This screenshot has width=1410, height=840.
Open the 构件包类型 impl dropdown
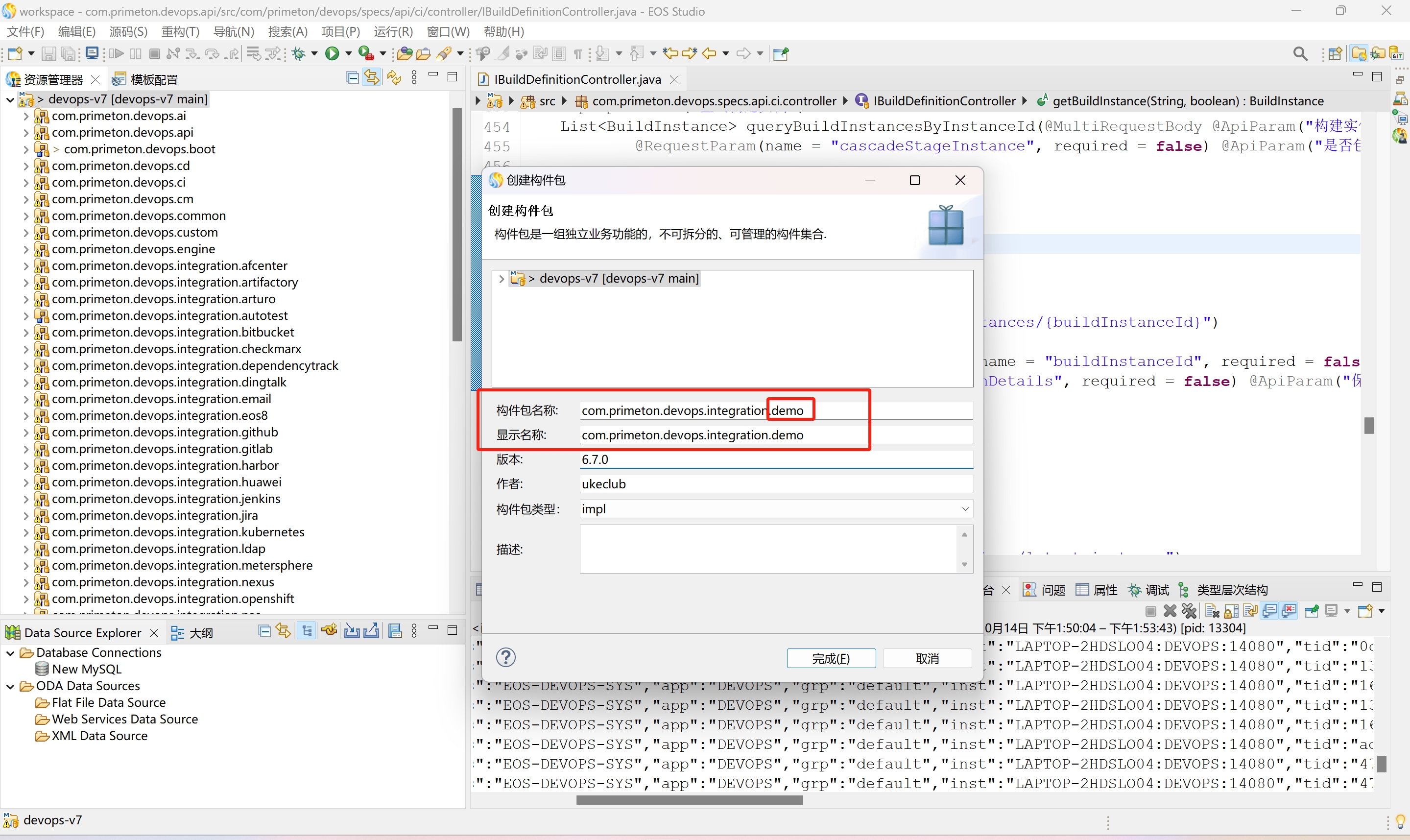point(964,509)
